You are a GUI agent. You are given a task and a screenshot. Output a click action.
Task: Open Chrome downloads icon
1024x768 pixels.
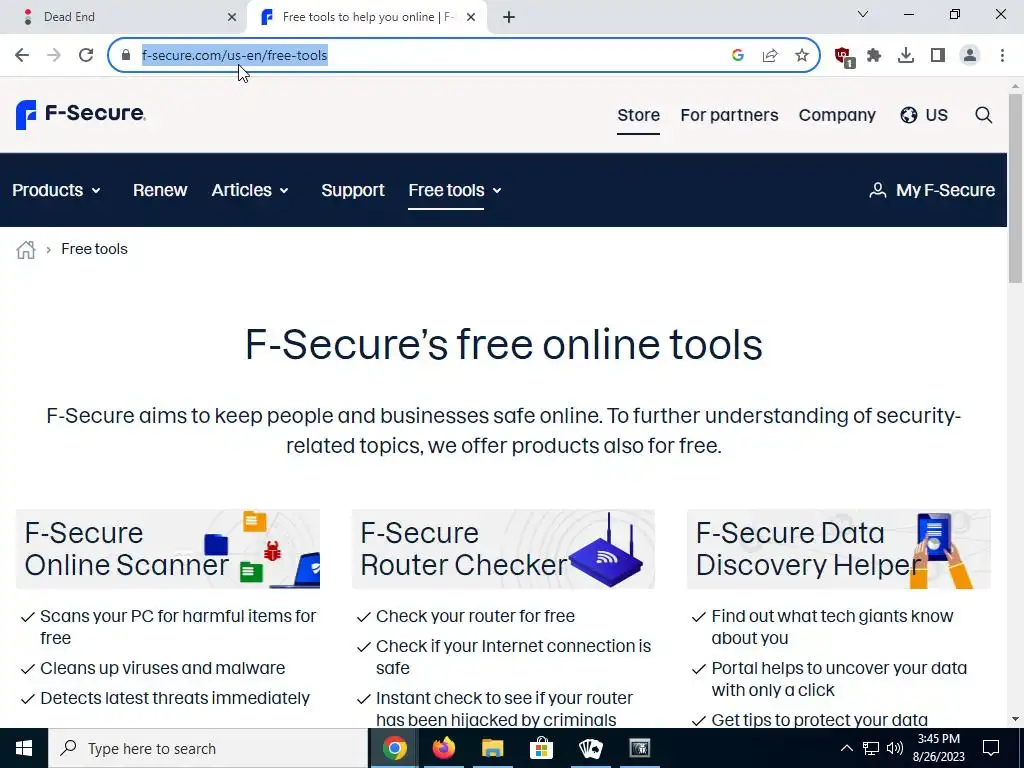point(906,55)
